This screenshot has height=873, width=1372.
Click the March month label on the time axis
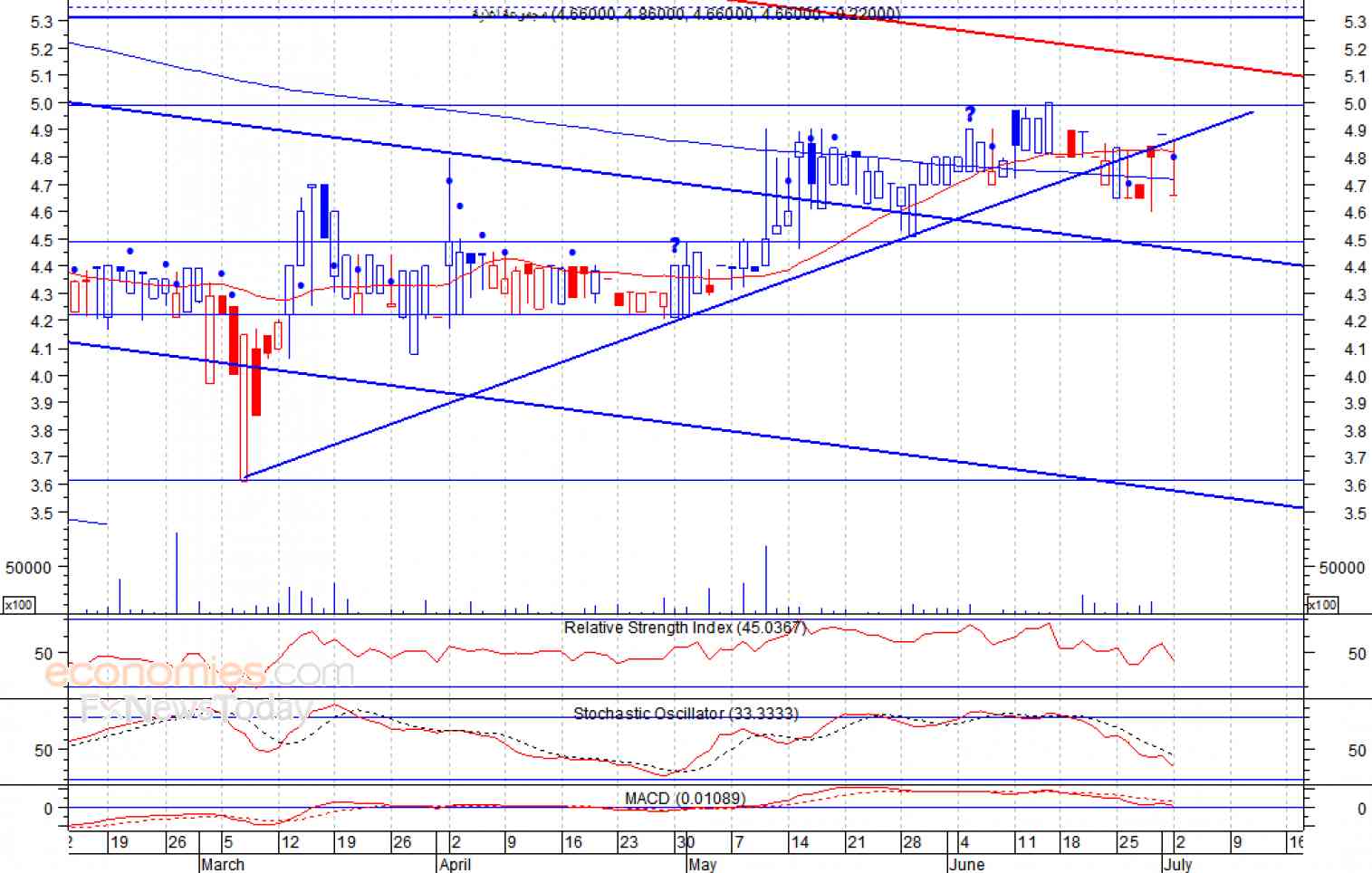point(223,864)
